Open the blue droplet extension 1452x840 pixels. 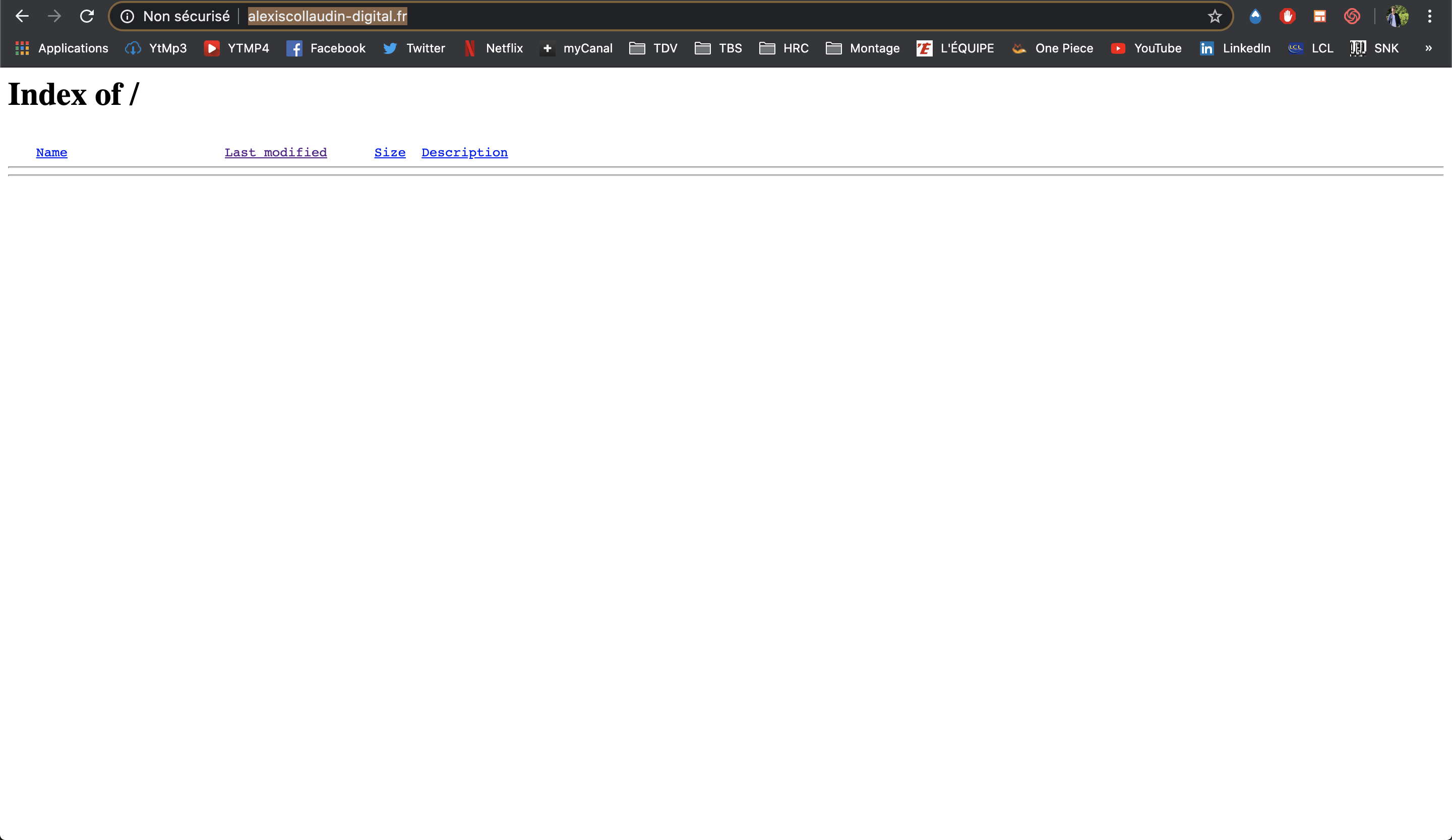tap(1255, 16)
